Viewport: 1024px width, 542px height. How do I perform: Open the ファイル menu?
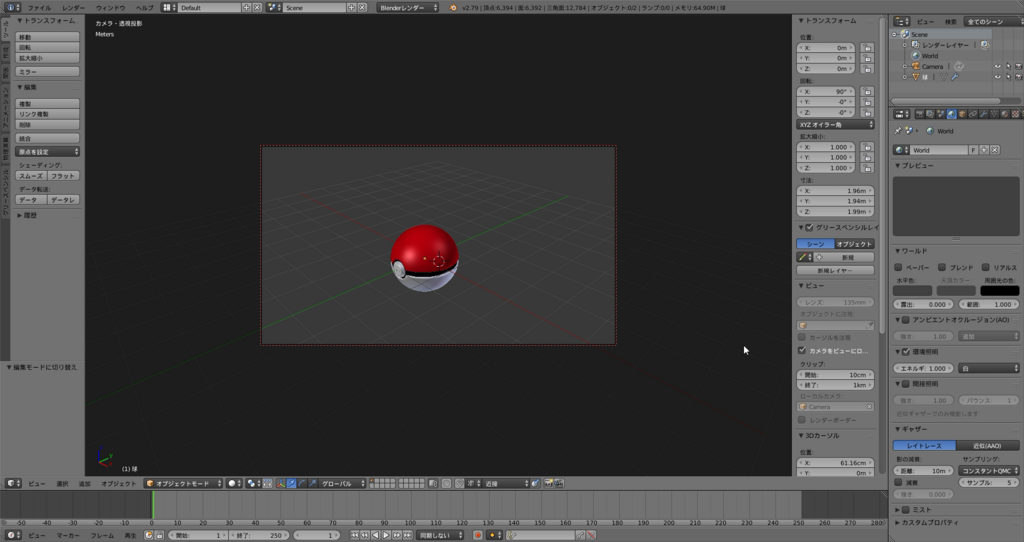[40, 8]
